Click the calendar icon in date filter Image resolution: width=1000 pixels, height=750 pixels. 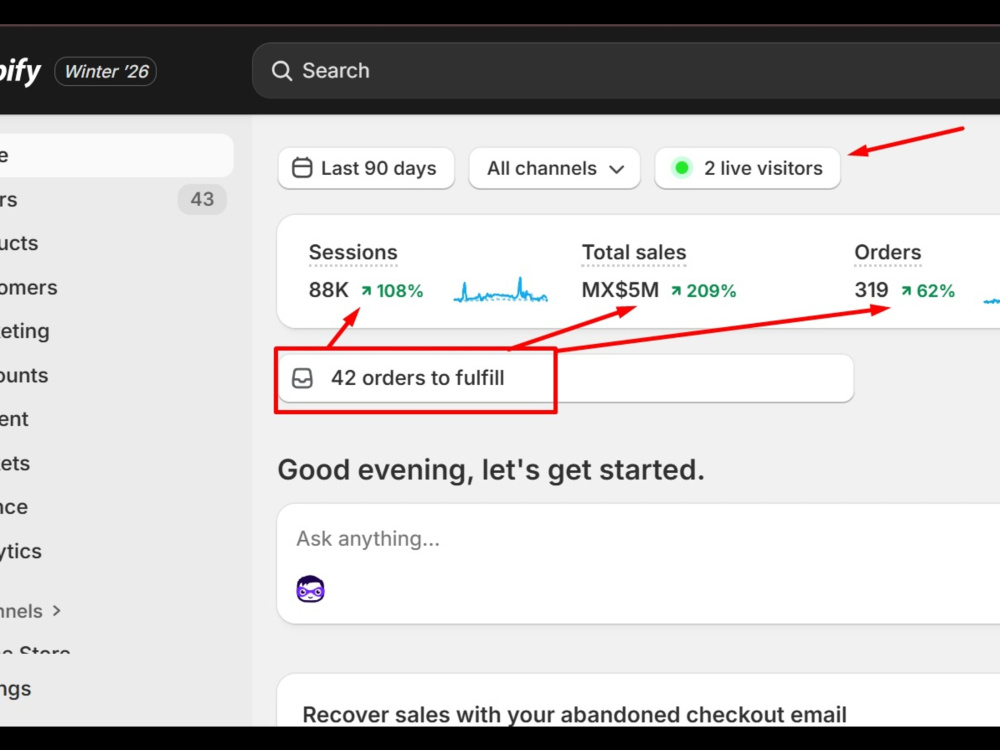tap(302, 168)
